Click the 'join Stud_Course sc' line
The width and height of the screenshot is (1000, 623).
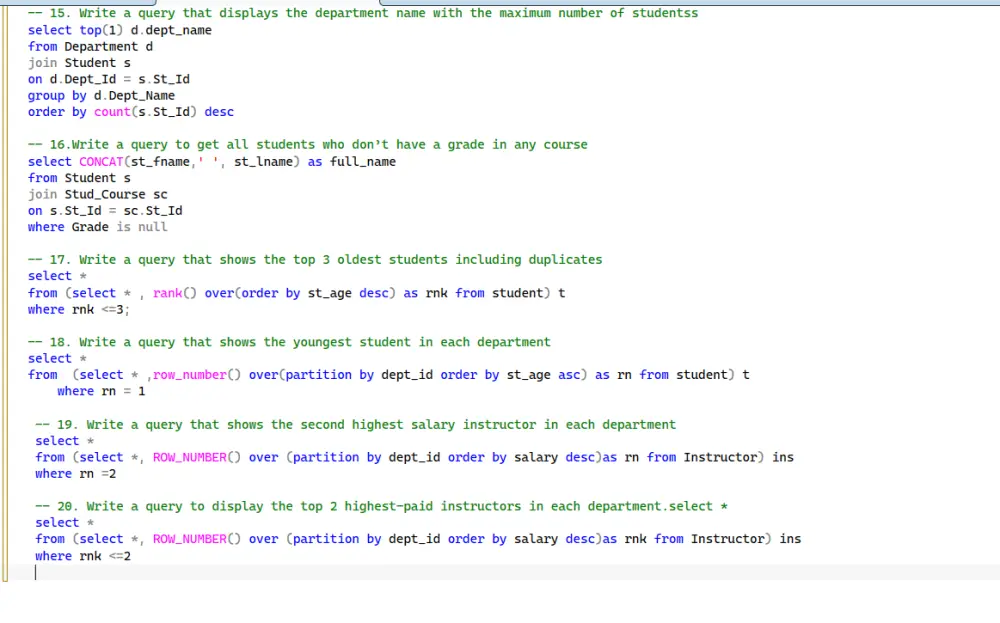(x=98, y=194)
